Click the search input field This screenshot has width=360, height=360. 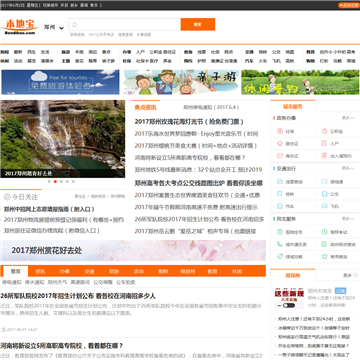click(125, 24)
